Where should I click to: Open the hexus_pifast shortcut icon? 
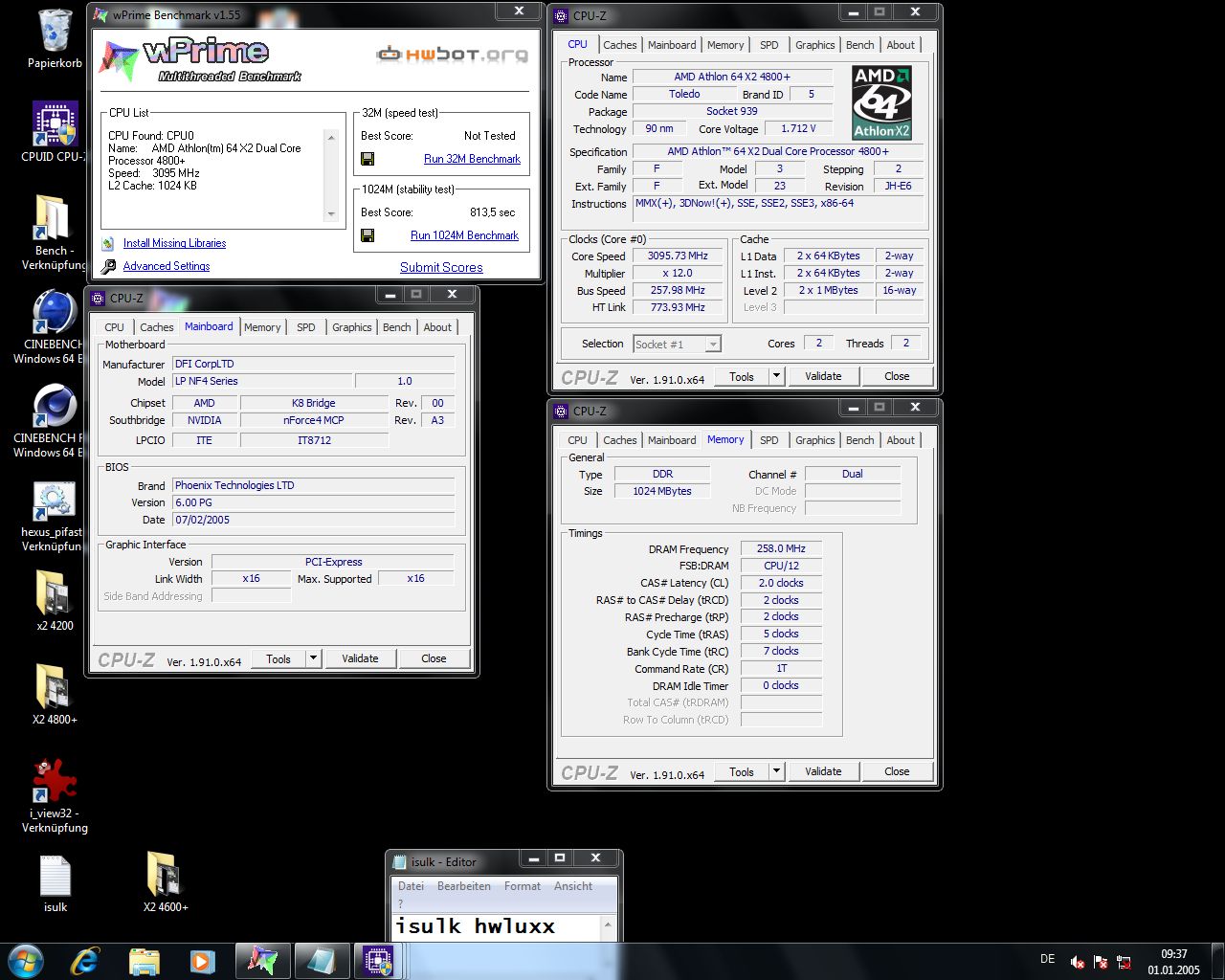(x=54, y=501)
